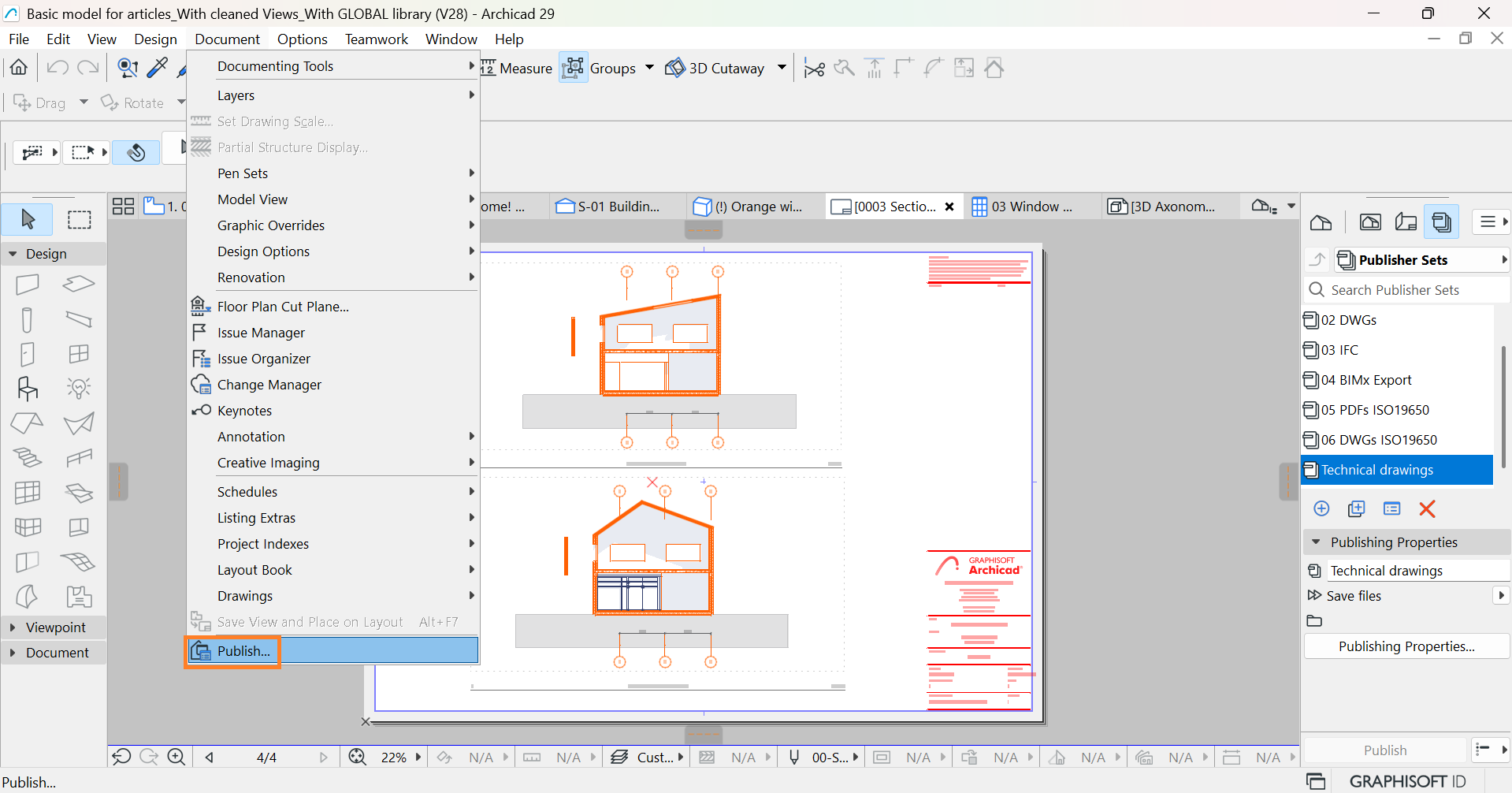
Task: Click the Find and Select icon
Action: click(x=128, y=68)
